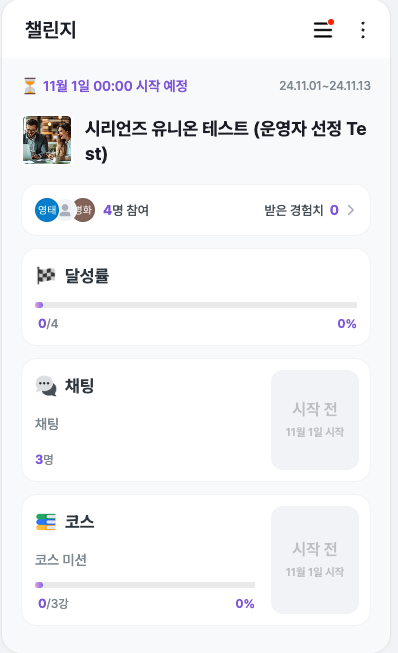Click the 11월 1일 00:00 시작 예정 notice
The height and width of the screenshot is (653, 398).
click(115, 86)
